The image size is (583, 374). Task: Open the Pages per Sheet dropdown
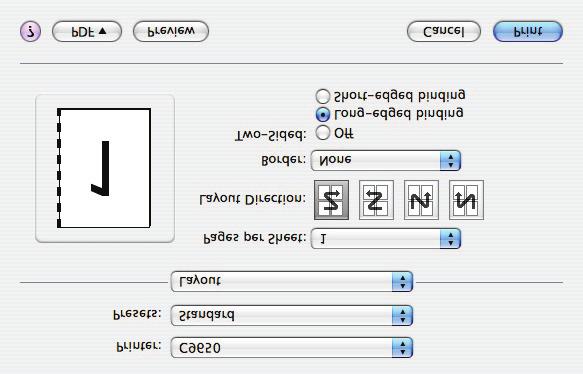[386, 238]
